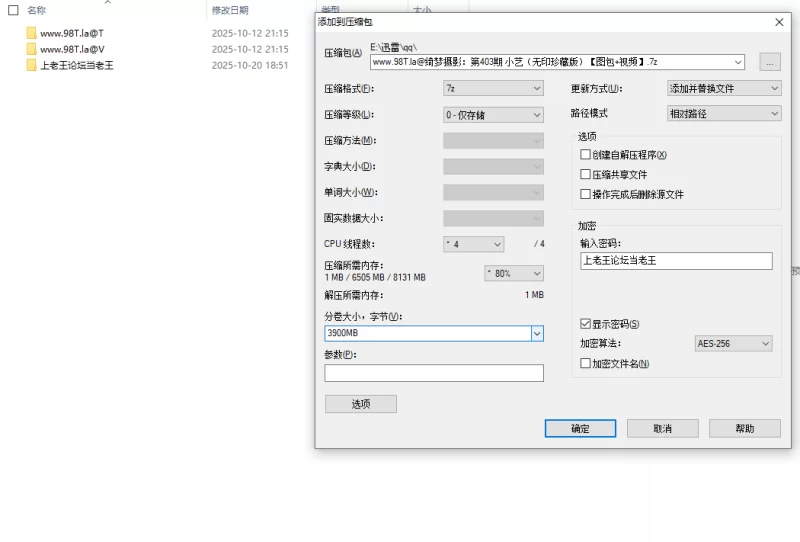Click the browse button beside archive path

pos(769,62)
